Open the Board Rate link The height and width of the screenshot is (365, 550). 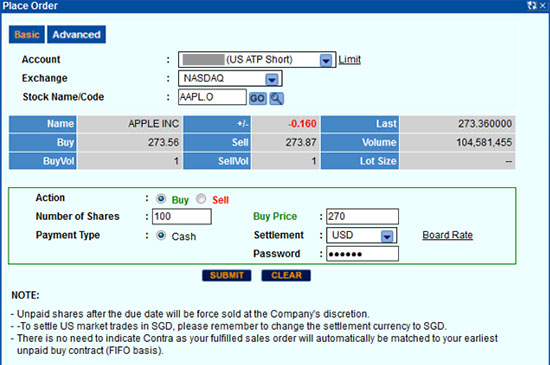click(x=448, y=235)
